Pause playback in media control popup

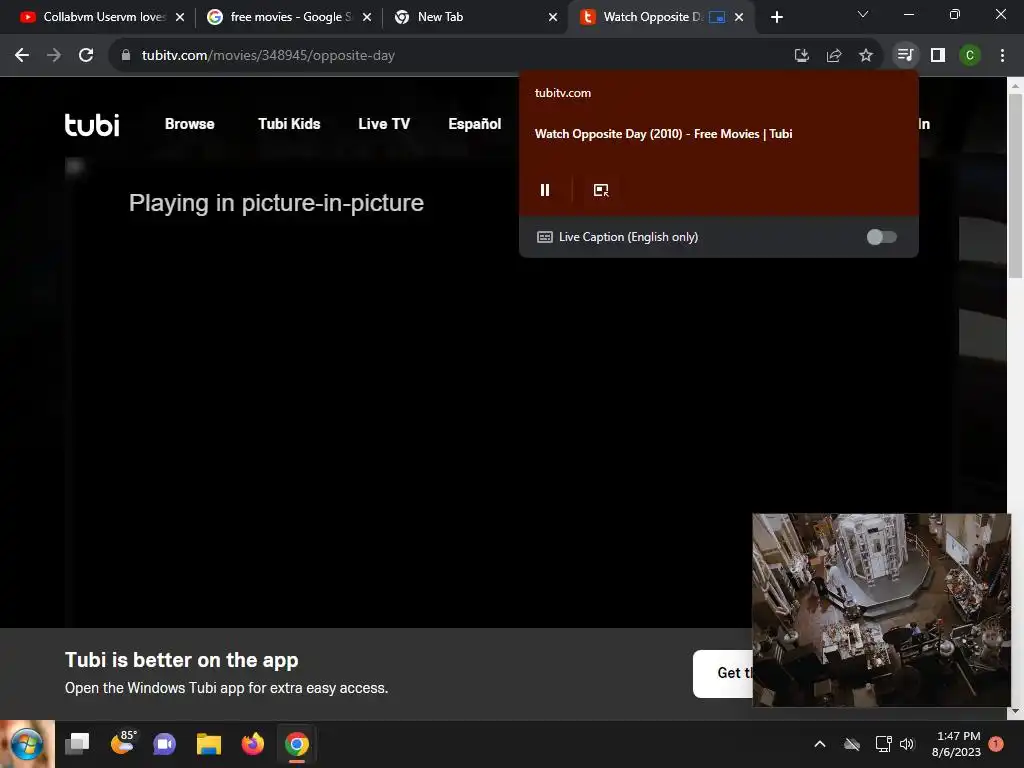tap(545, 190)
